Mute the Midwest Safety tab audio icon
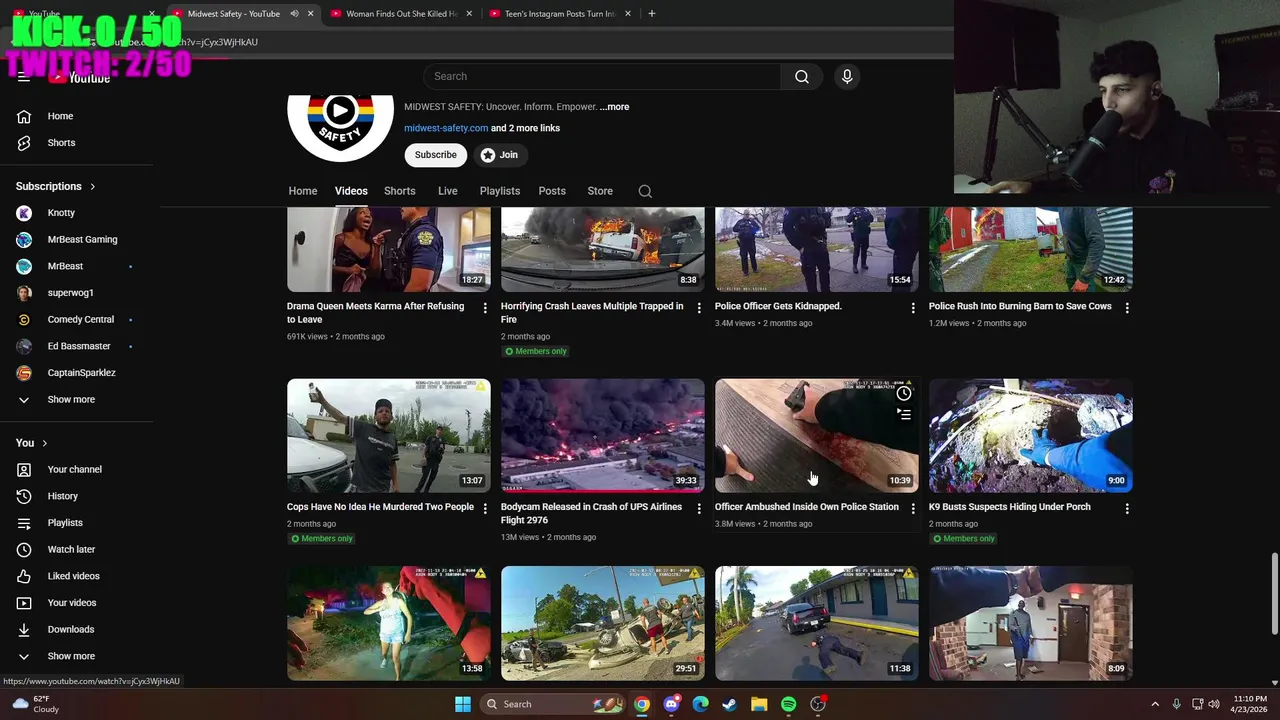The height and width of the screenshot is (720, 1280). point(294,14)
